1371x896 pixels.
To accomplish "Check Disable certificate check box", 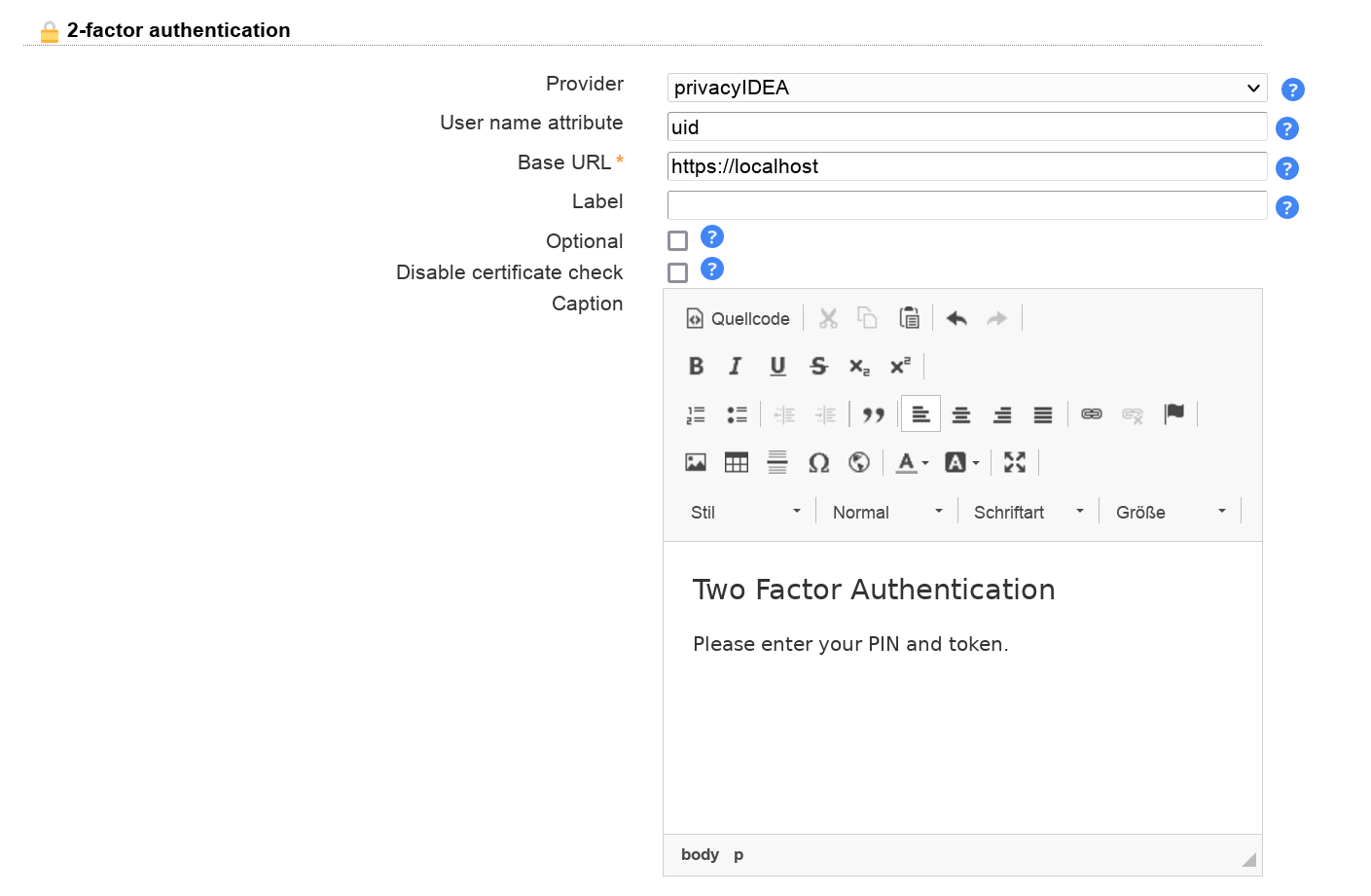I will click(x=678, y=272).
